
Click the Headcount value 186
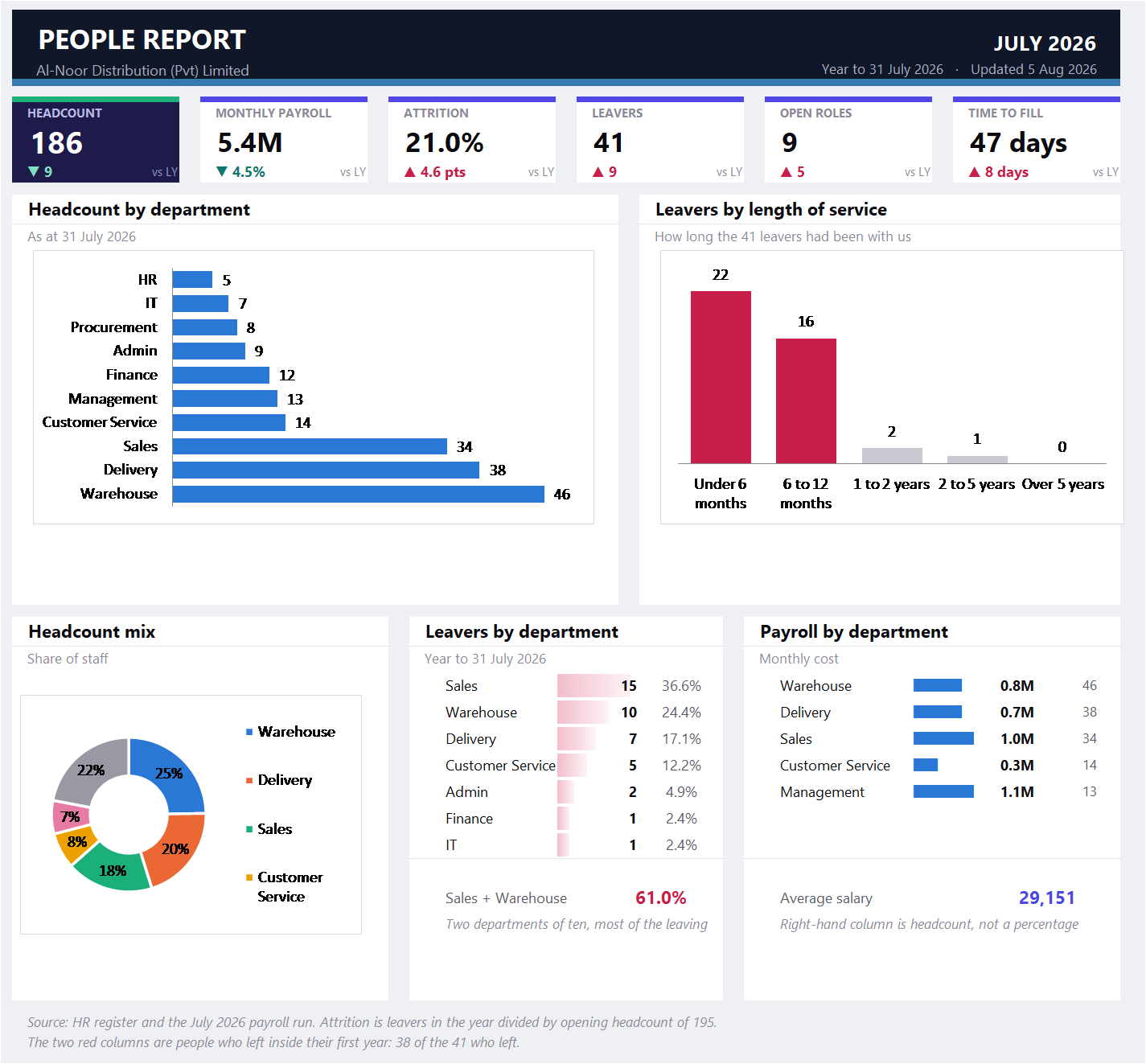coord(57,143)
